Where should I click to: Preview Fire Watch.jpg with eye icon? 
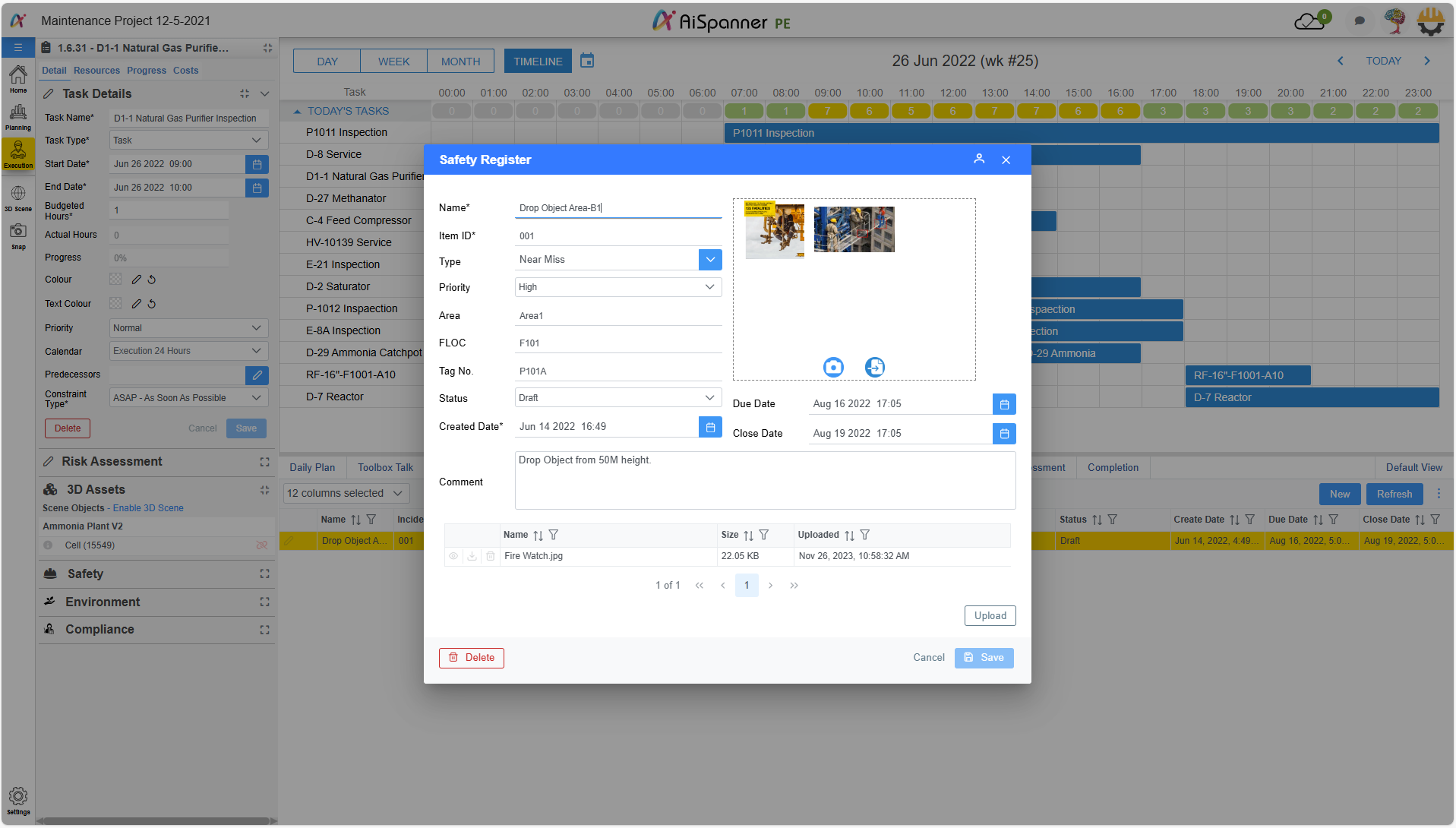(453, 557)
